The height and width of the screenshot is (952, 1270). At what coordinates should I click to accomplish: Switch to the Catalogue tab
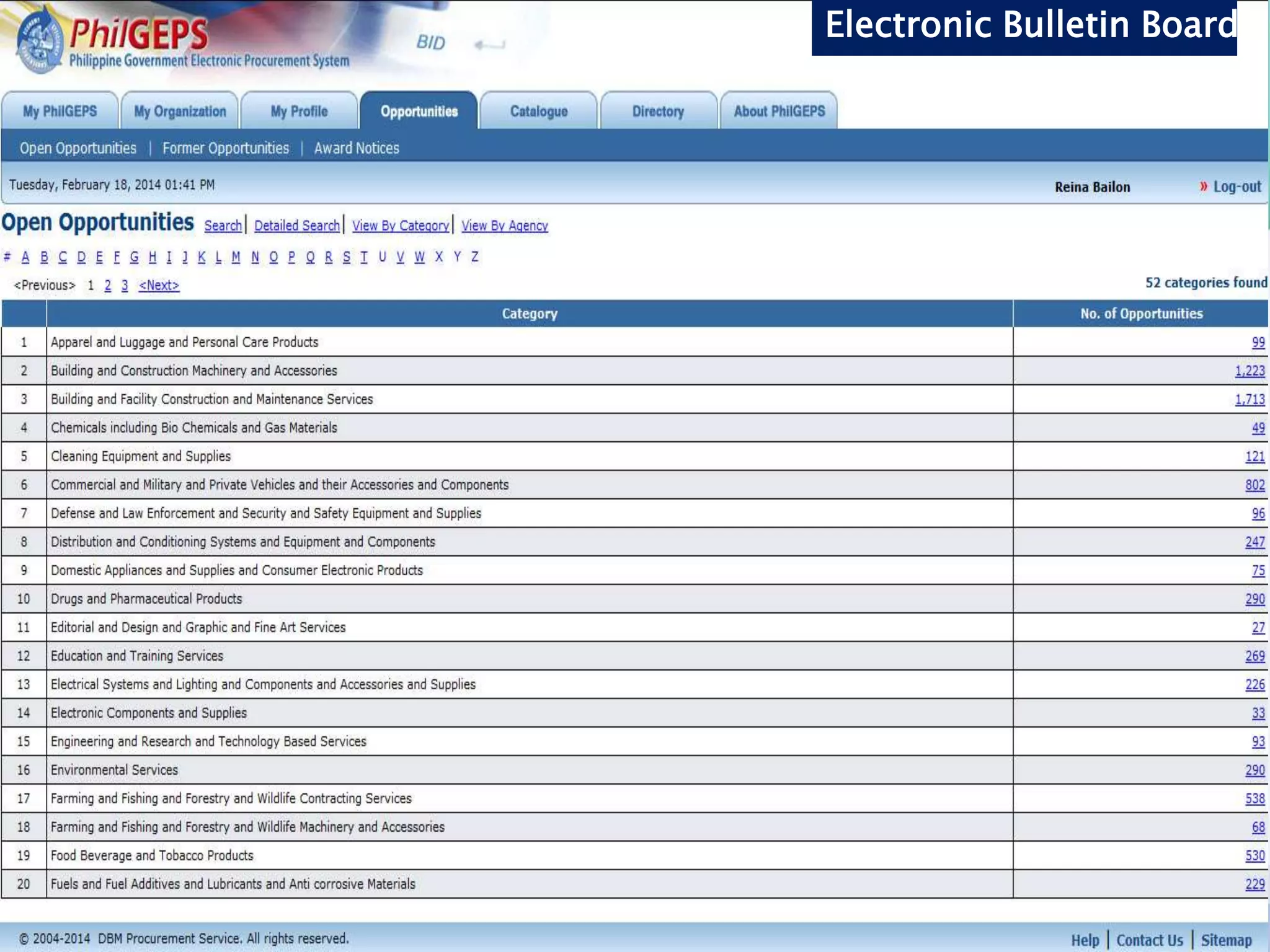539,112
